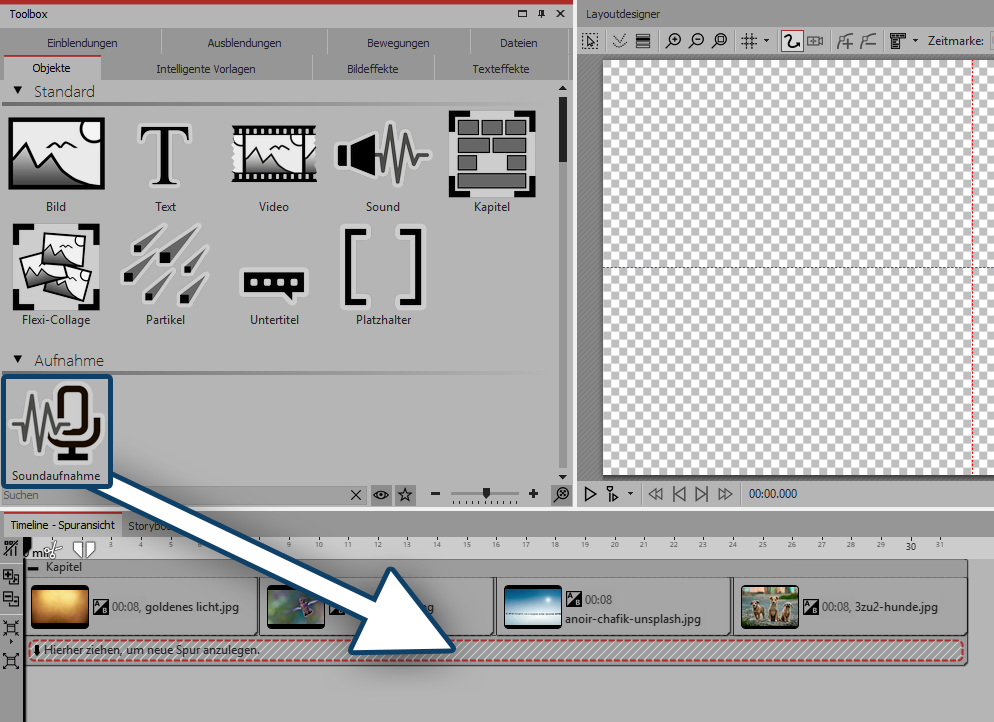
Task: Select the 3zu2-hunde.jpg clip in timeline
Action: point(850,606)
